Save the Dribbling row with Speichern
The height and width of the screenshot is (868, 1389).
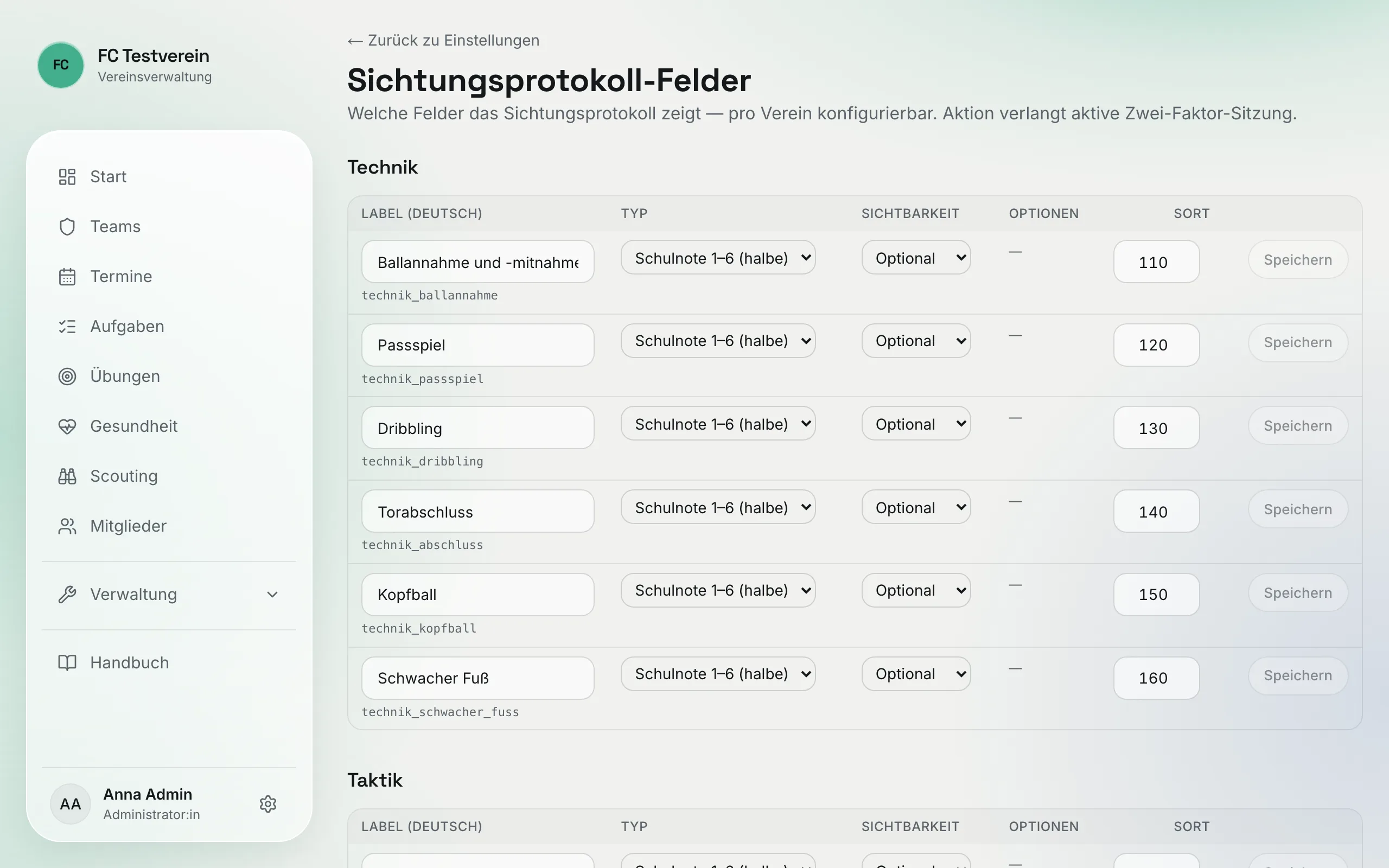[1298, 426]
